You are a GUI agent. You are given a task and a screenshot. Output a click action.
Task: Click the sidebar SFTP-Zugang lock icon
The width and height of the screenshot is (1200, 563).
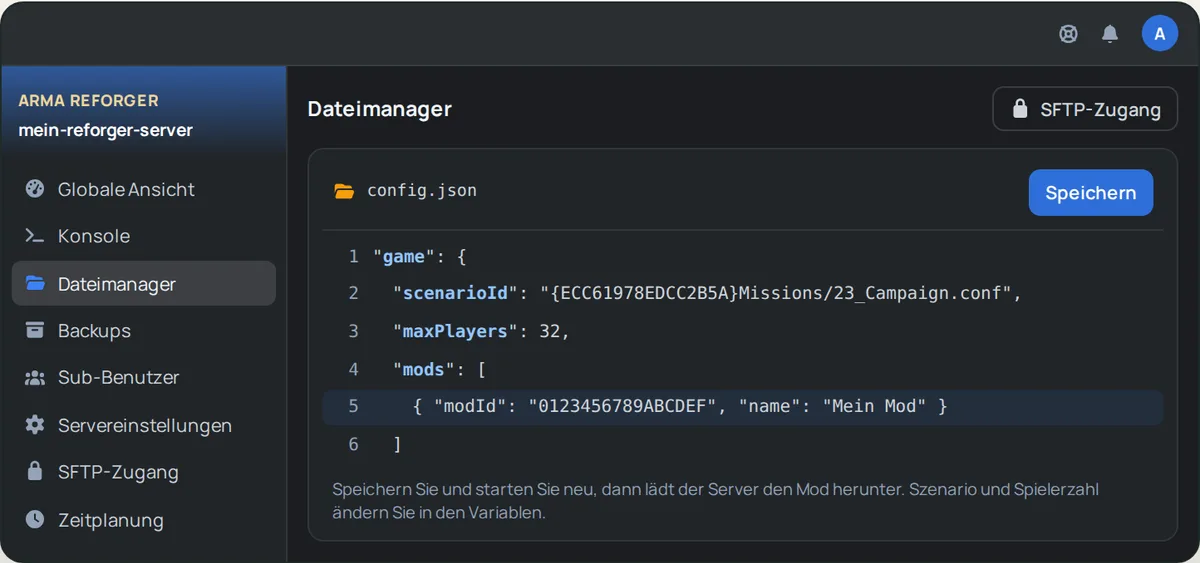(x=35, y=472)
